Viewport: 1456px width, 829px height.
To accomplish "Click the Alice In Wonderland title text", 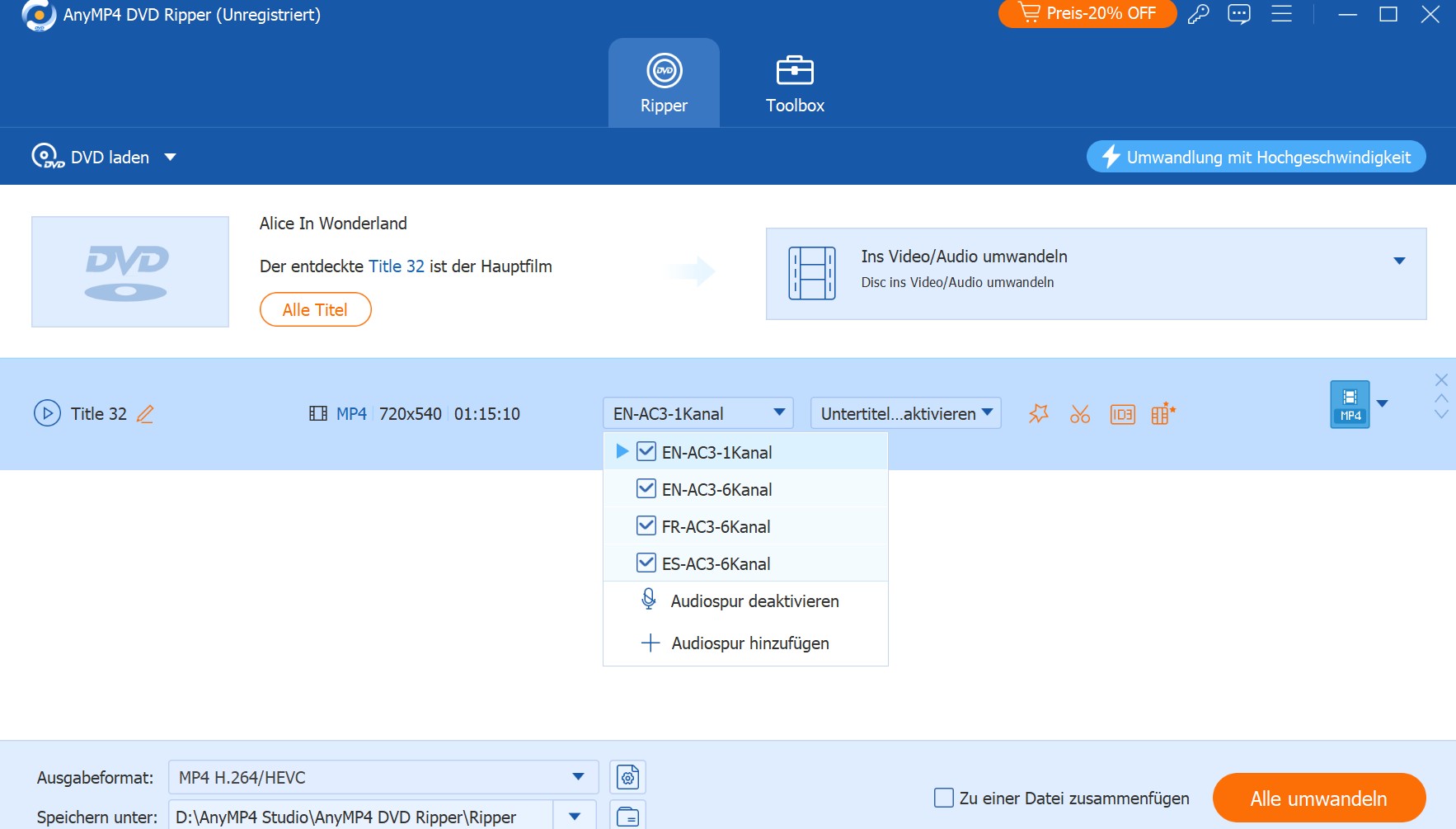I will tap(333, 224).
